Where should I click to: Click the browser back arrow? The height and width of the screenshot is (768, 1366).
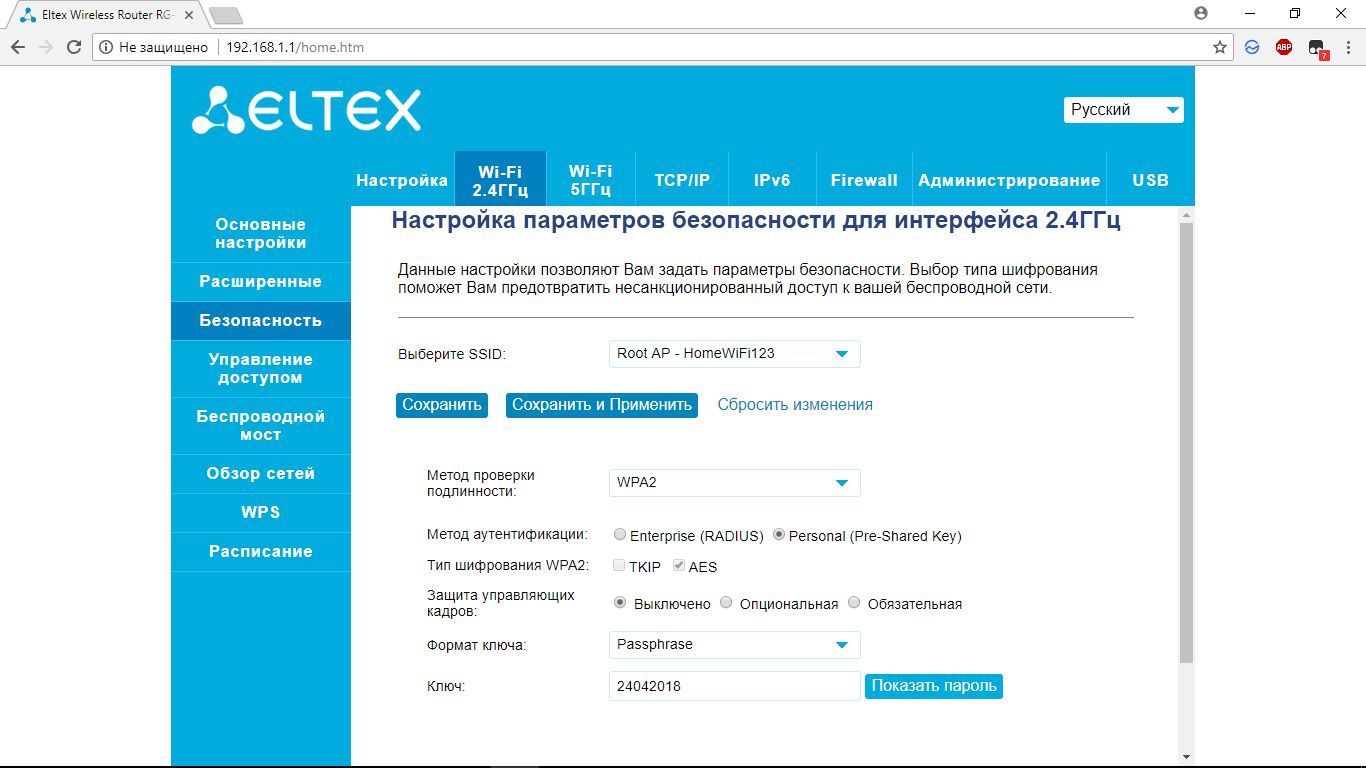tap(18, 47)
